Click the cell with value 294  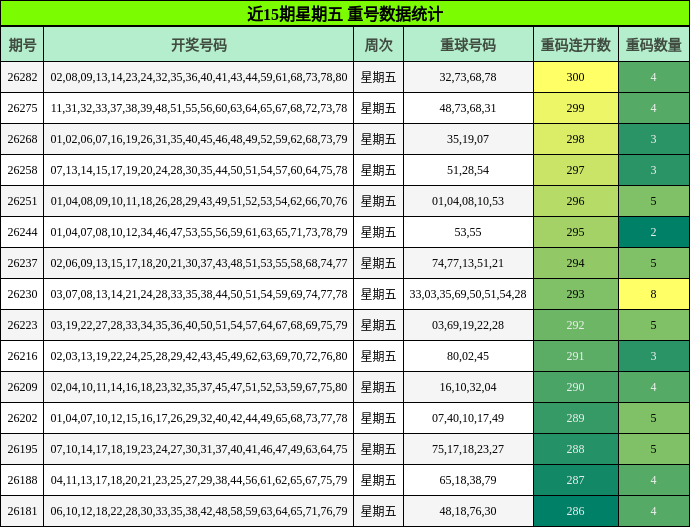[x=576, y=263]
